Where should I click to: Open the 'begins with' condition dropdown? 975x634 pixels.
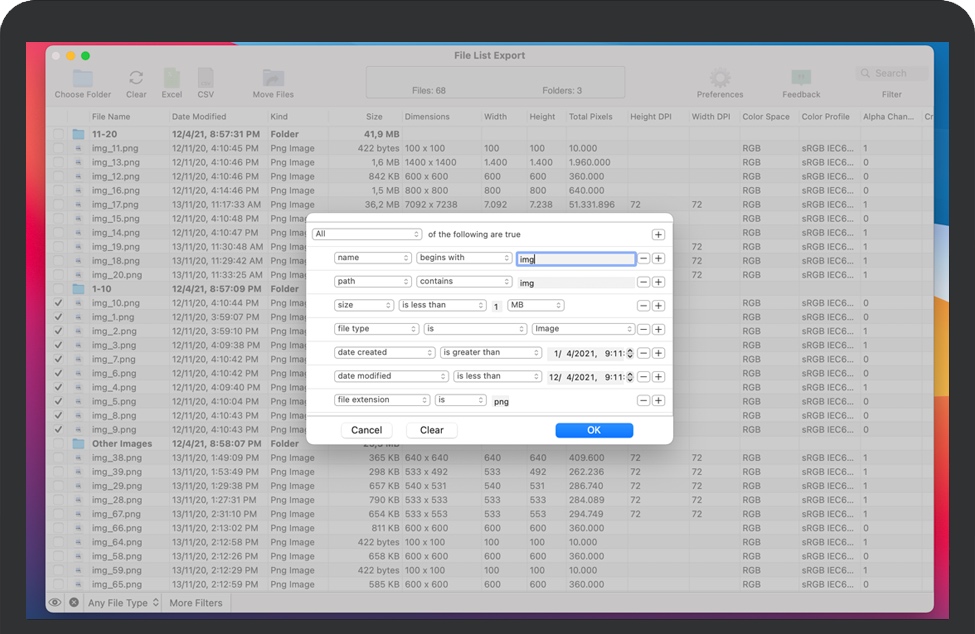click(464, 258)
